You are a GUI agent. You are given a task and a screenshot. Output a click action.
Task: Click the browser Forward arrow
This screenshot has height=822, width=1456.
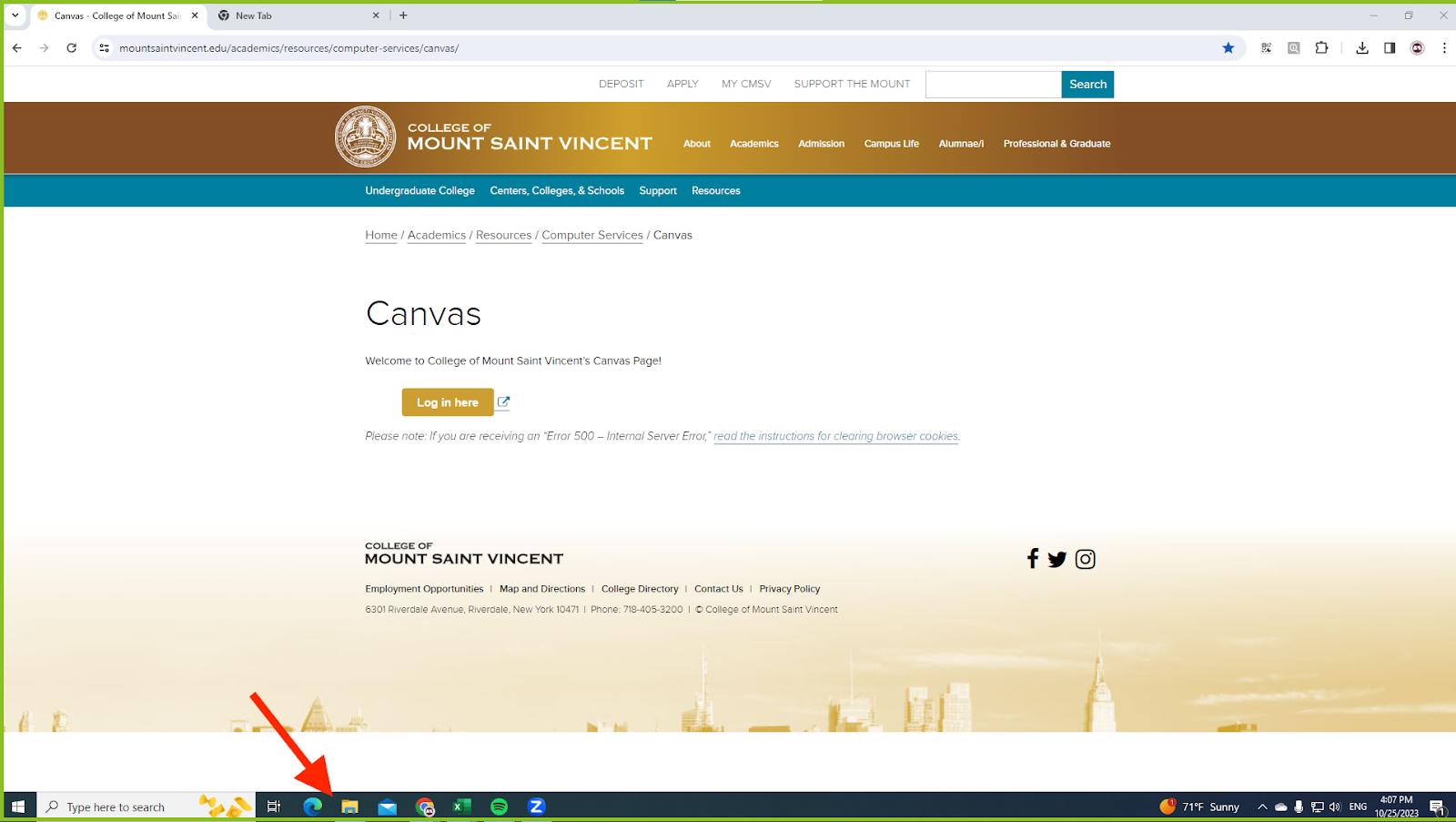pyautogui.click(x=44, y=48)
